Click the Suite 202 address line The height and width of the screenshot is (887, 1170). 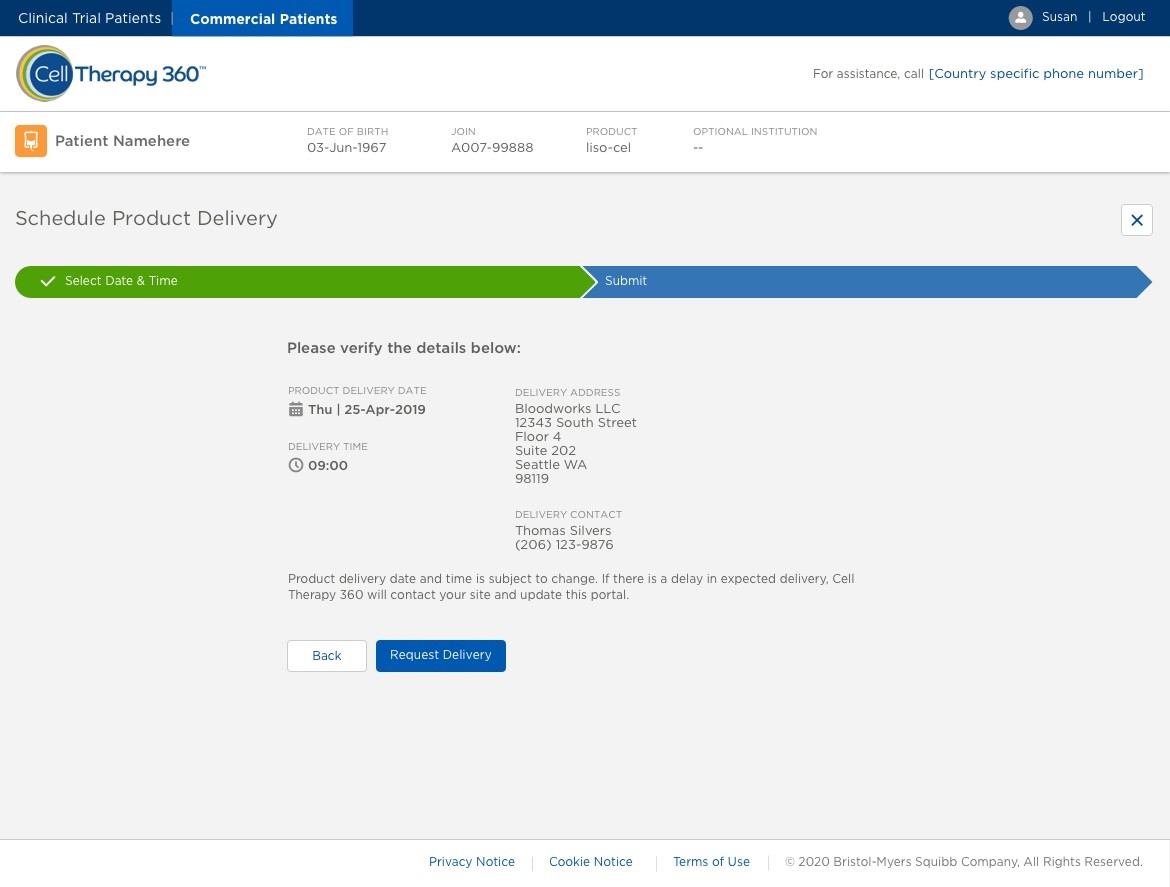tap(545, 451)
